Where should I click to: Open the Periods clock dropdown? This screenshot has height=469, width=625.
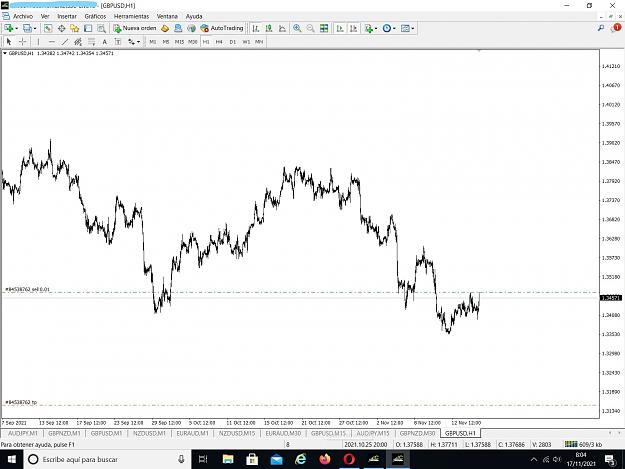(x=389, y=28)
